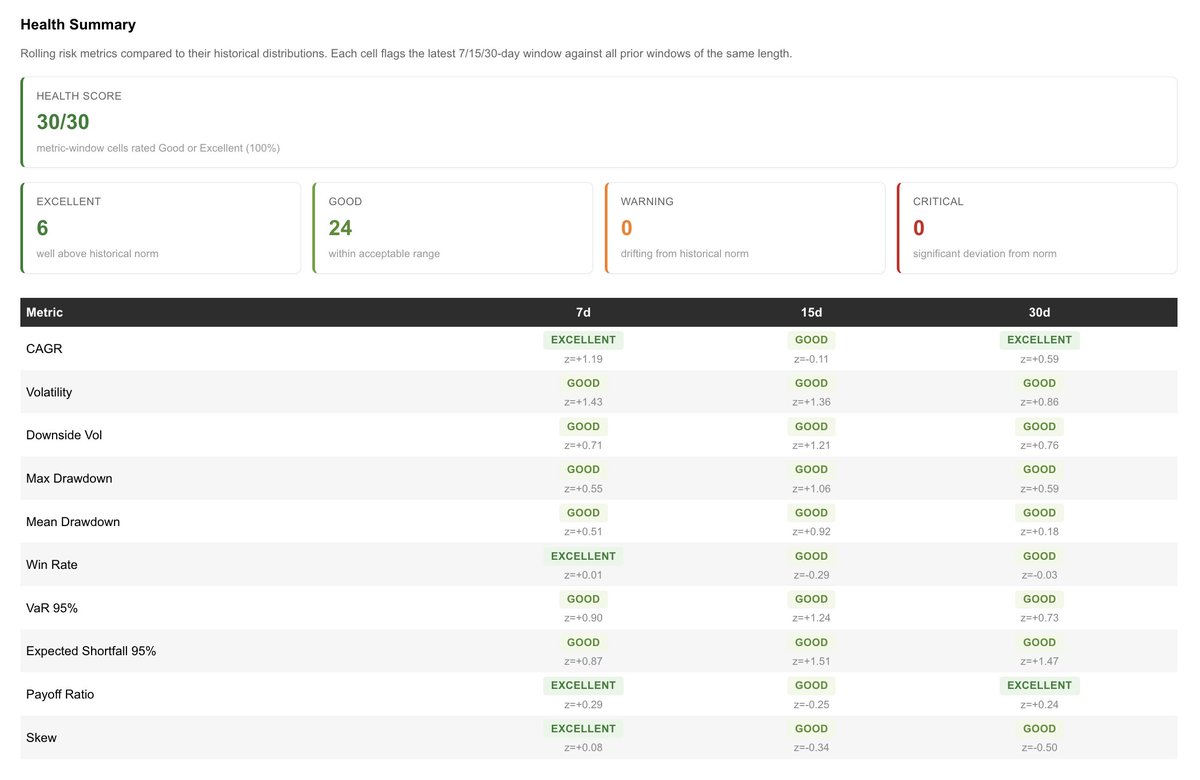
Task: Click the z=+1.24 VaR 95% value
Action: (811, 618)
